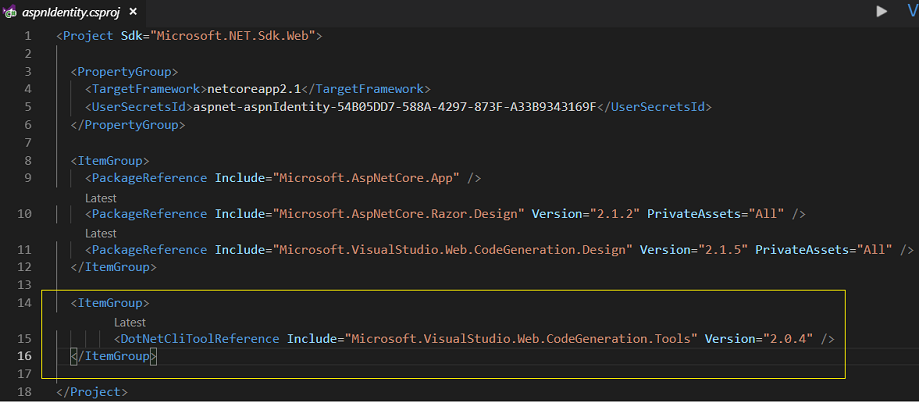The width and height of the screenshot is (919, 403).
Task: Close the aspnIdentity.csproj editor tab
Action: pyautogui.click(x=132, y=12)
